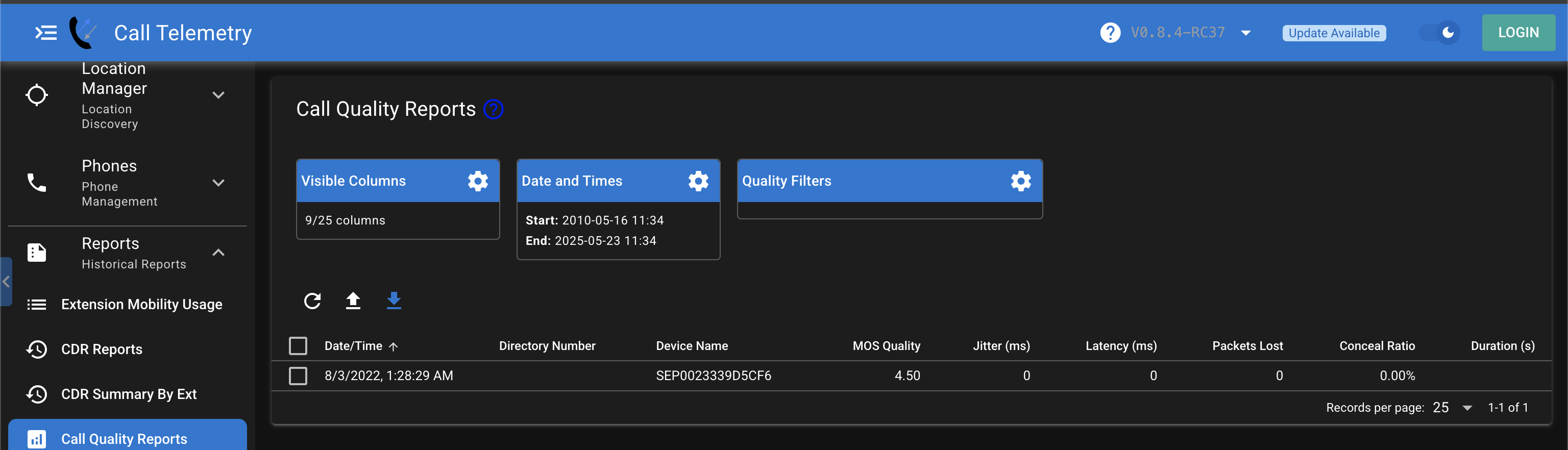Click the Quality Filters card header

click(890, 181)
